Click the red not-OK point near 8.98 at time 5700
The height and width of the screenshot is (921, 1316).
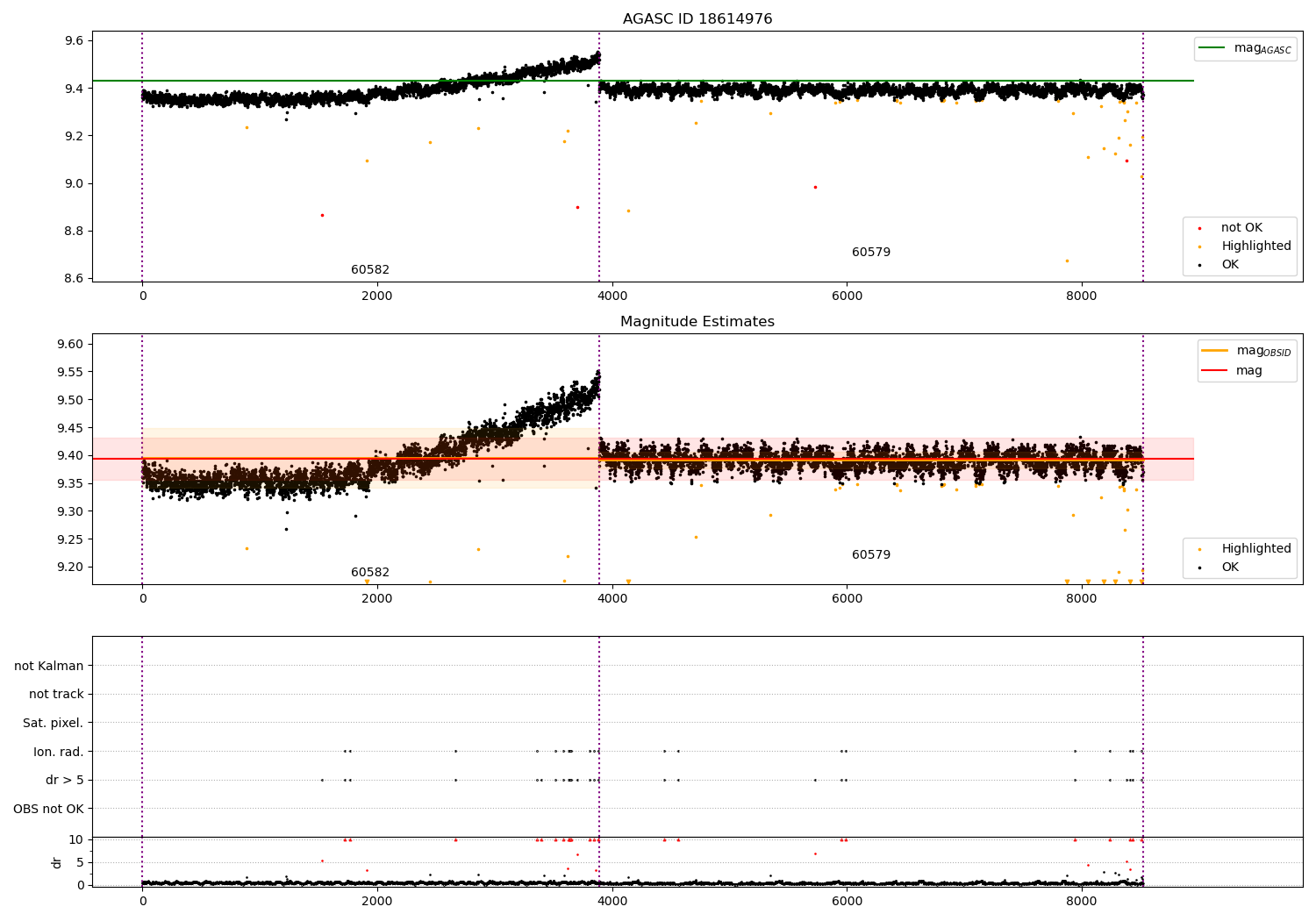pyautogui.click(x=815, y=188)
